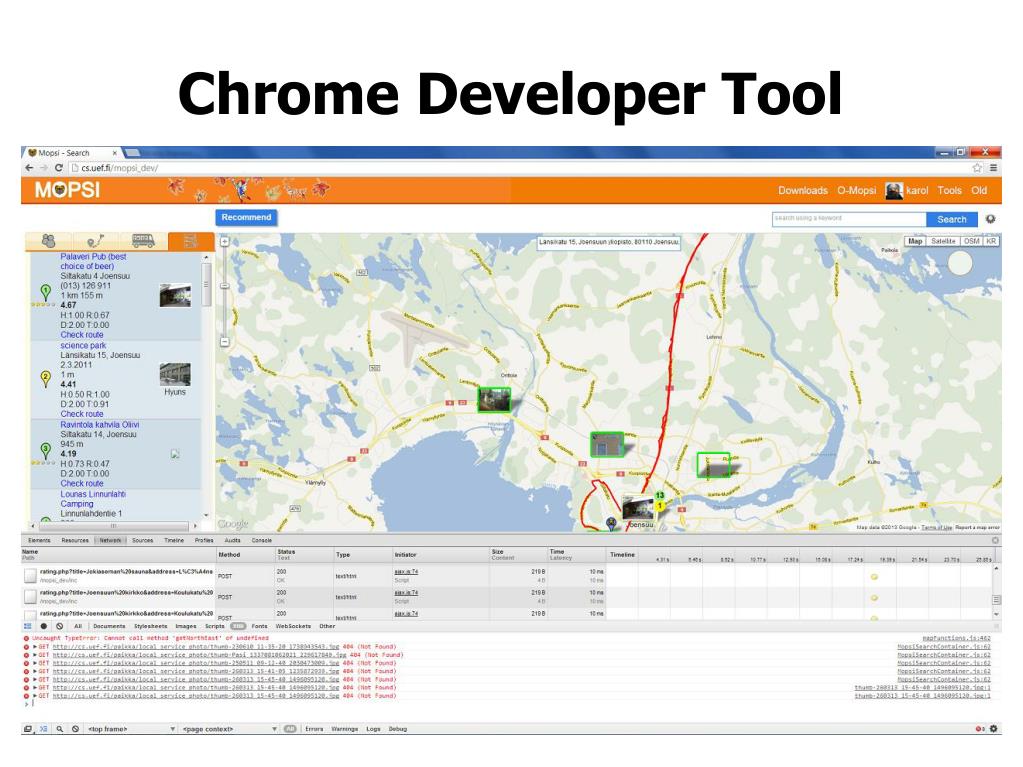Open the bus transport tab icon

pos(143,241)
